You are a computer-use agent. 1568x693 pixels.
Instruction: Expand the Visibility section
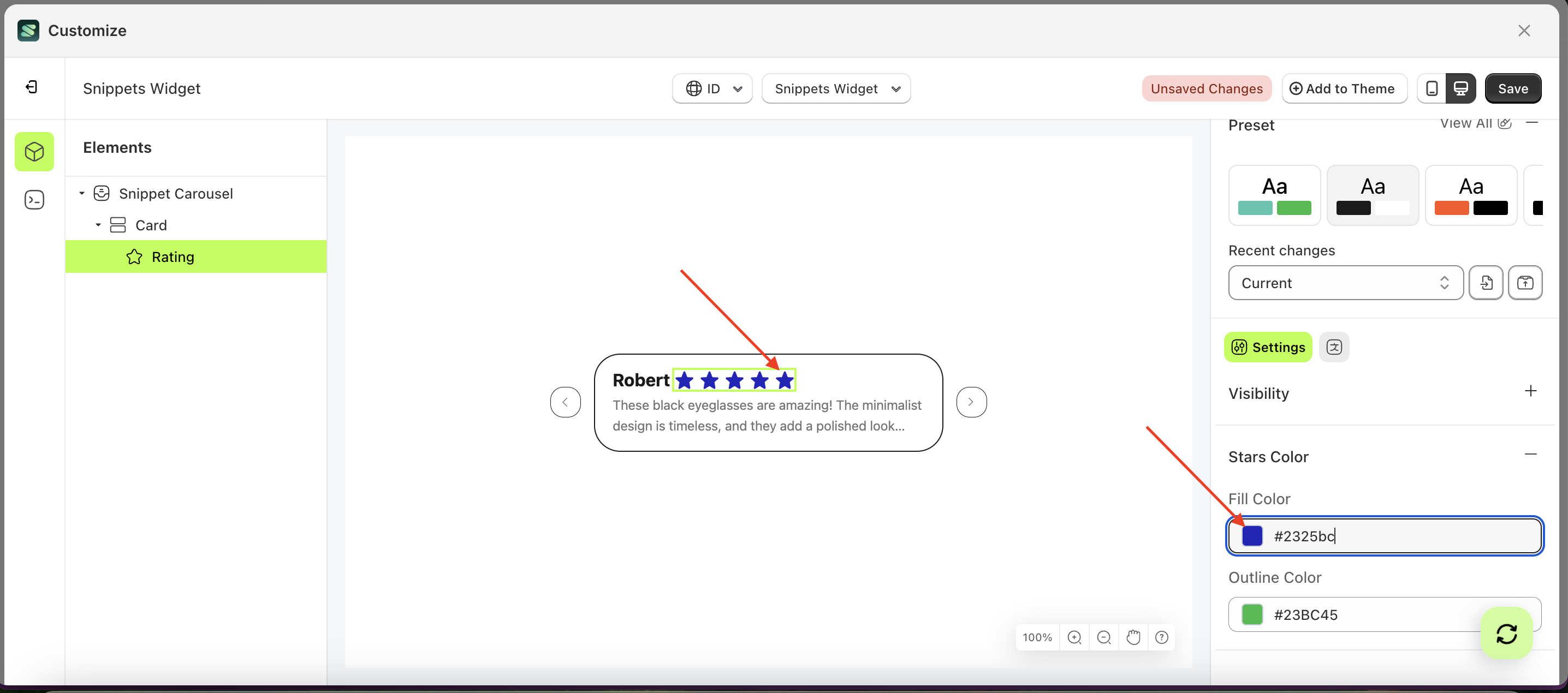pos(1530,391)
